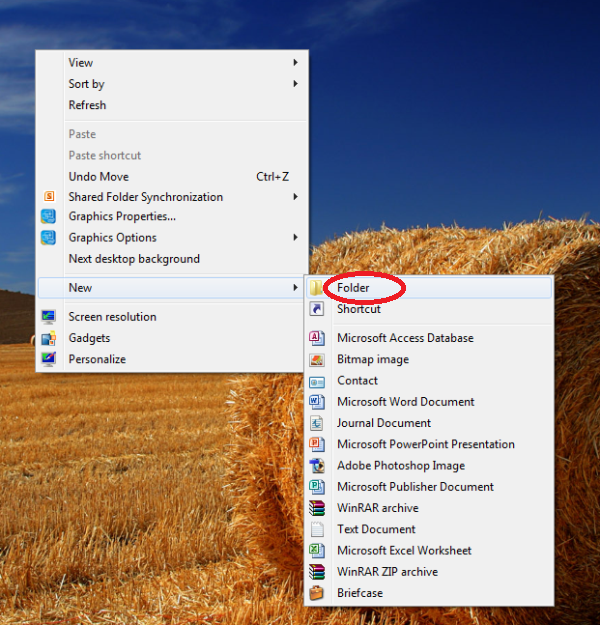Viewport: 600px width, 625px height.
Task: Click the Briefcase icon
Action: [317, 593]
